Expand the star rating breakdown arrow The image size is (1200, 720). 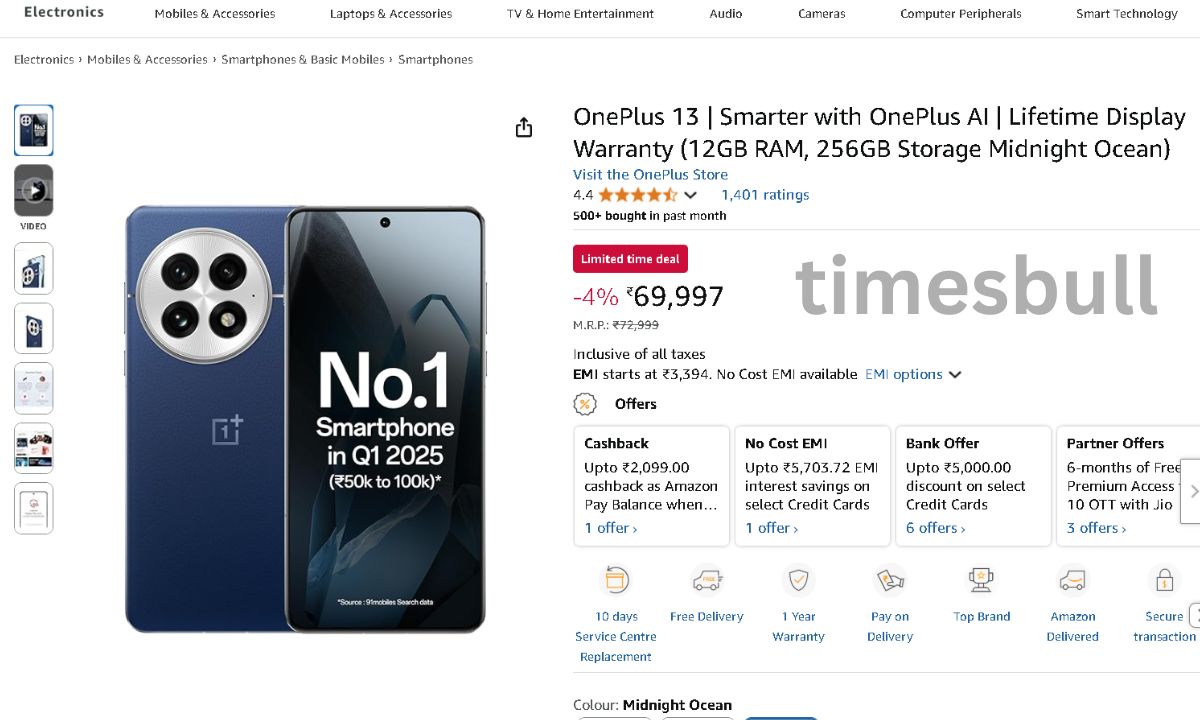coord(690,195)
